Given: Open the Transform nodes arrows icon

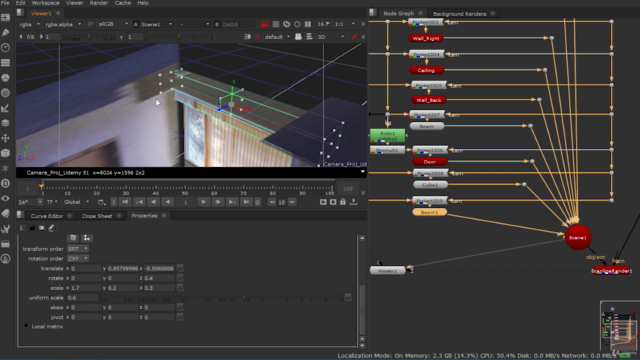Looking at the screenshot, I should pyautogui.click(x=5, y=138).
